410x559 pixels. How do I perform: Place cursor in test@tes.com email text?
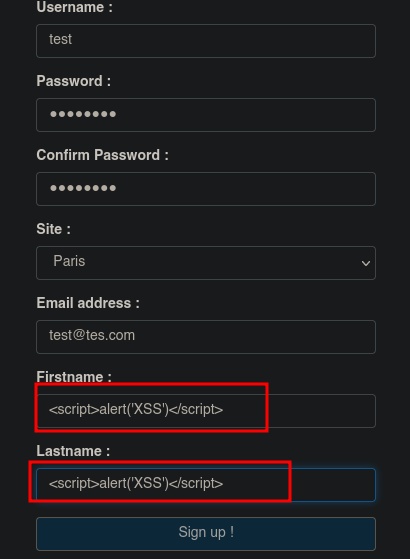(92, 335)
